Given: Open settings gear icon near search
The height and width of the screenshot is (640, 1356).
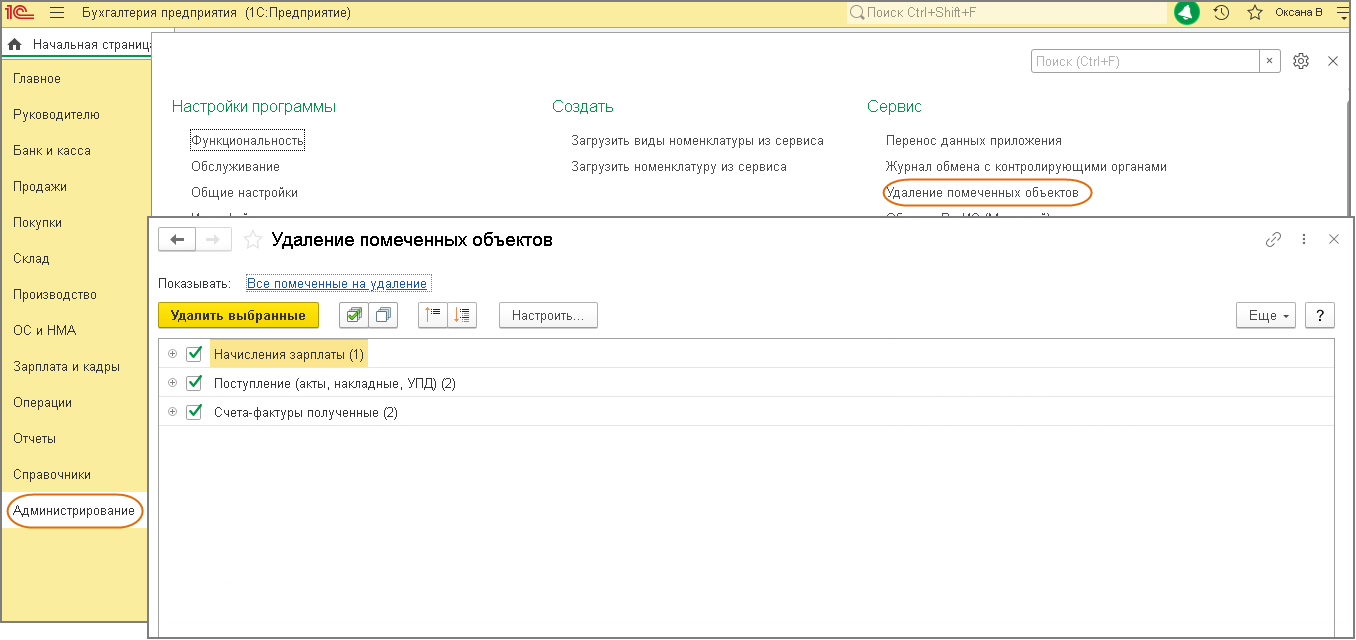Looking at the screenshot, I should (1301, 61).
